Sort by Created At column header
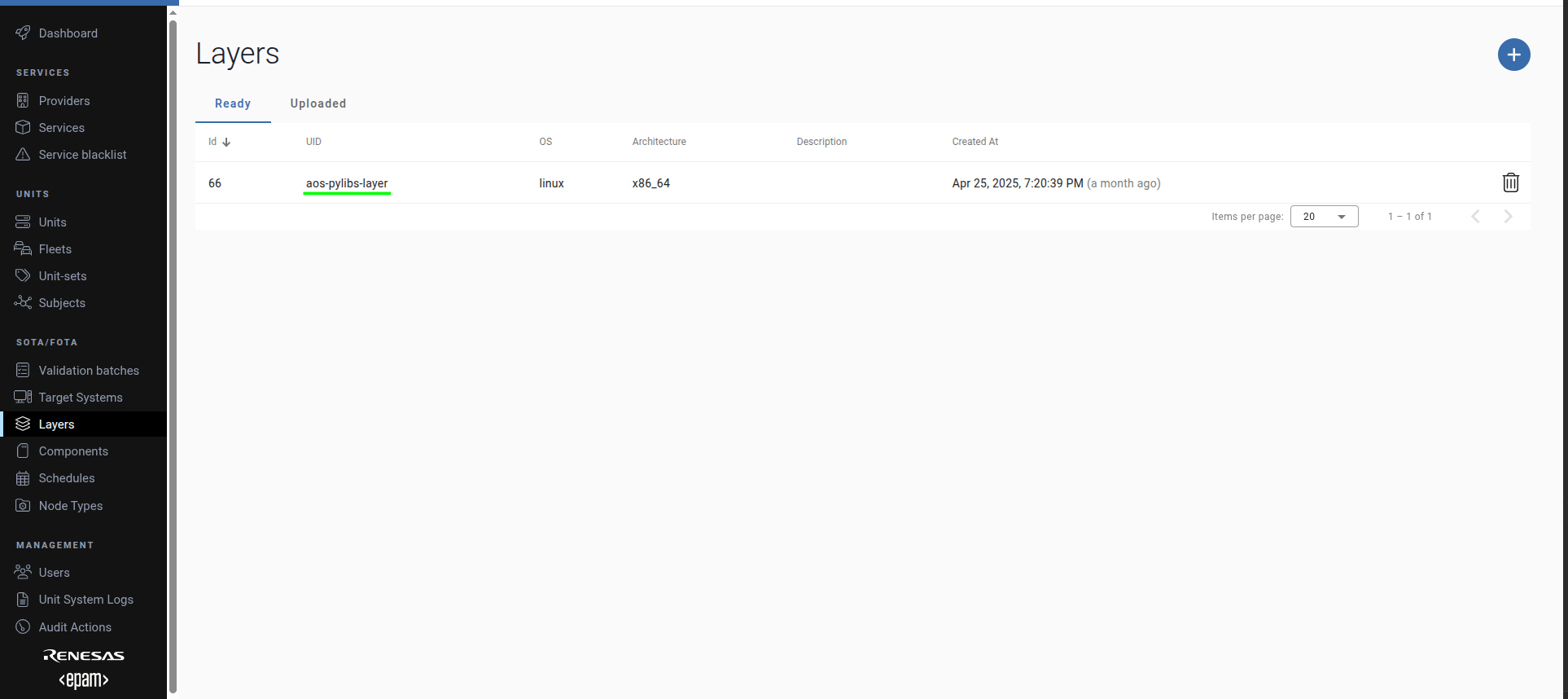This screenshot has width=1568, height=699. (975, 142)
